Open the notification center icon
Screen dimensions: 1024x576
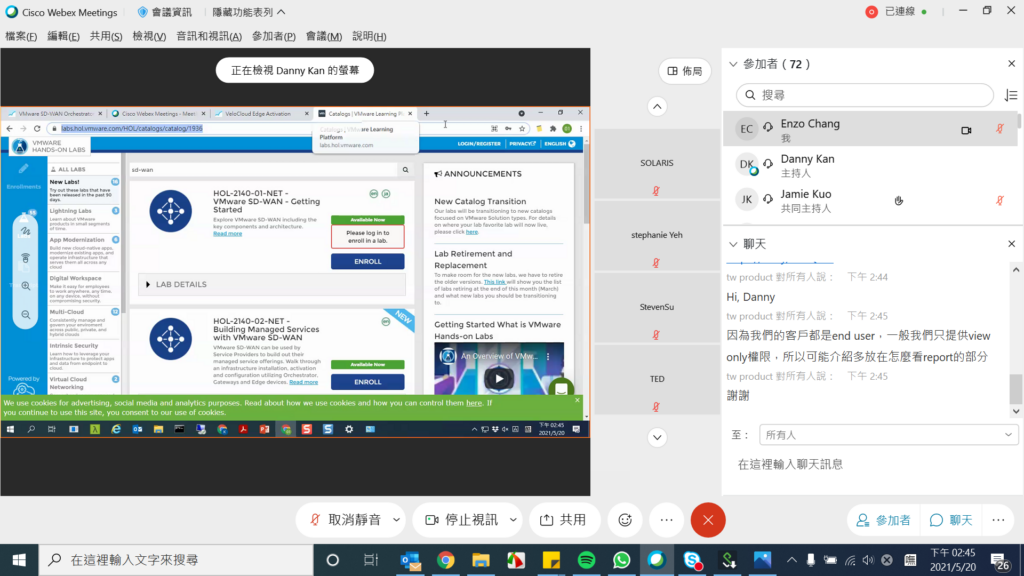click(x=1000, y=560)
